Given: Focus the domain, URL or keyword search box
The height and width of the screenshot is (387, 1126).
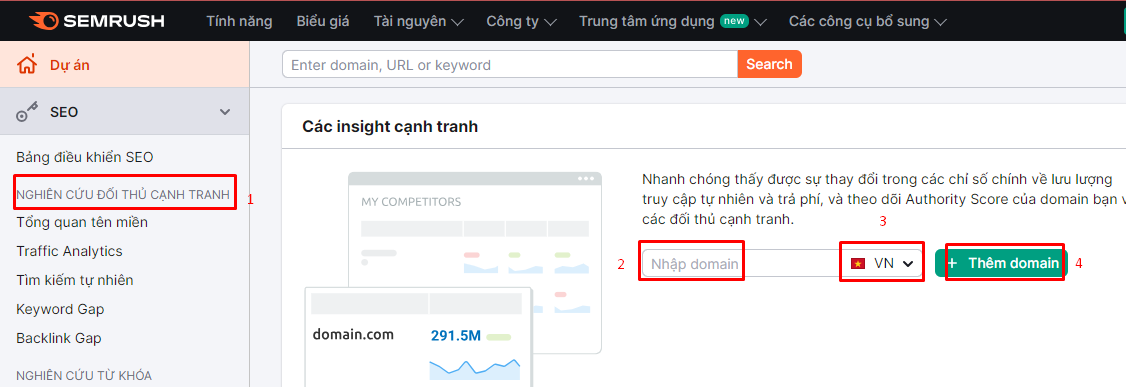Looking at the screenshot, I should click(510, 64).
